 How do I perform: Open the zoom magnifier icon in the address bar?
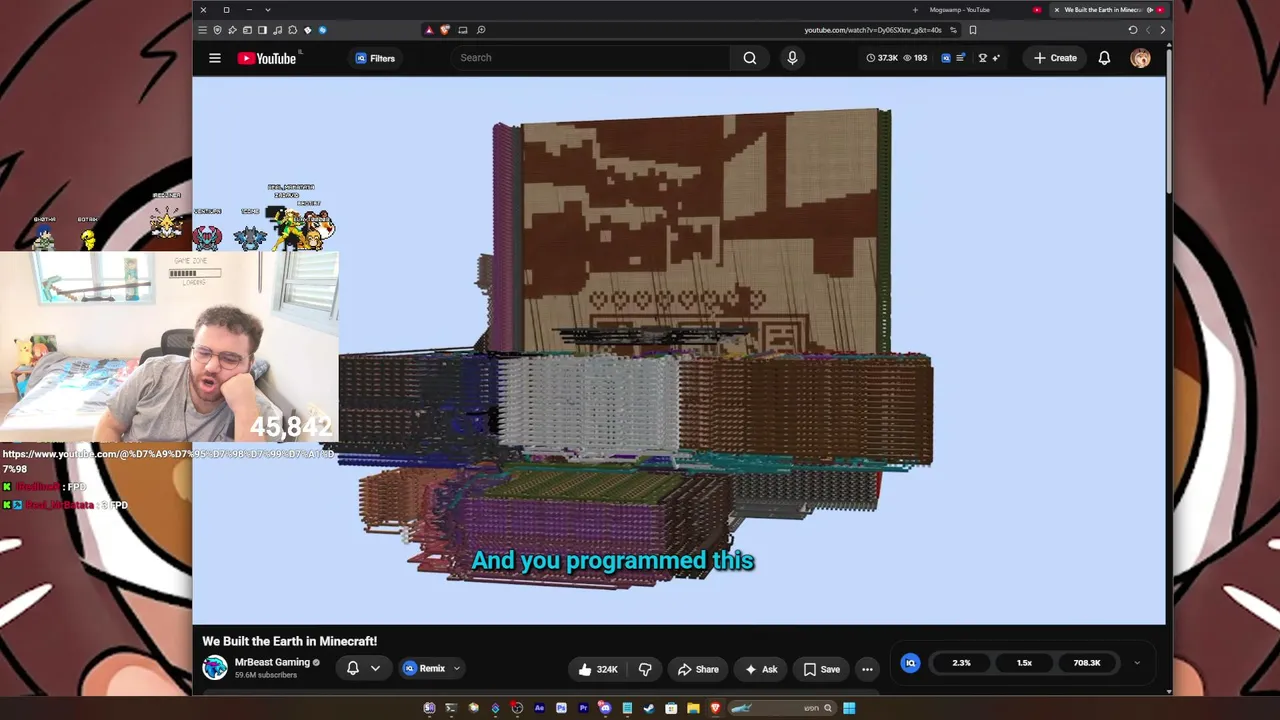tap(481, 30)
